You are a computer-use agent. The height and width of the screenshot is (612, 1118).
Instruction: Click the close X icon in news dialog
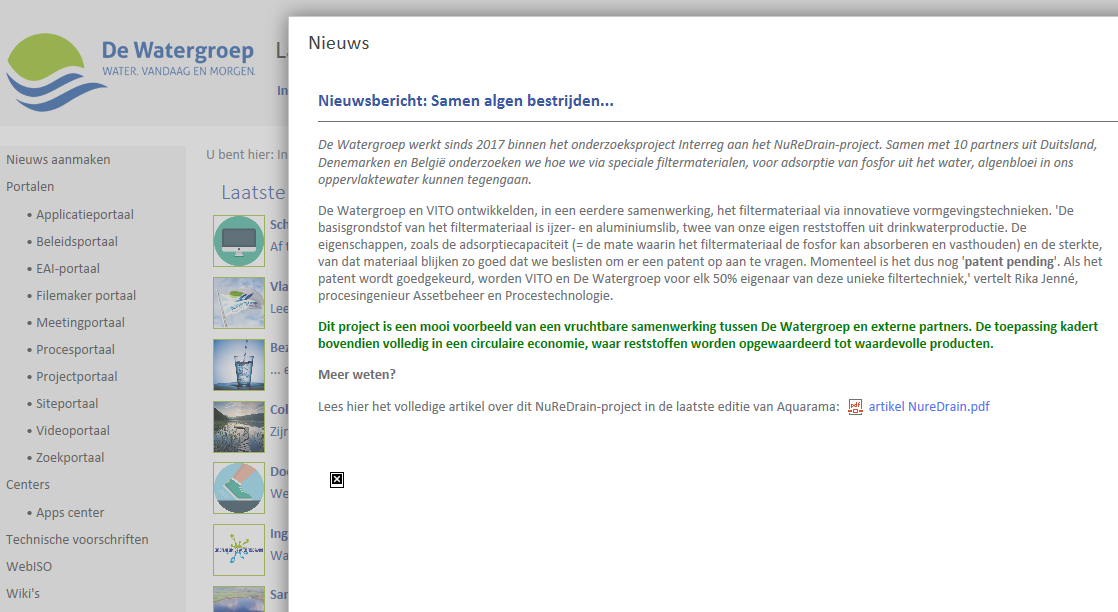coord(337,480)
